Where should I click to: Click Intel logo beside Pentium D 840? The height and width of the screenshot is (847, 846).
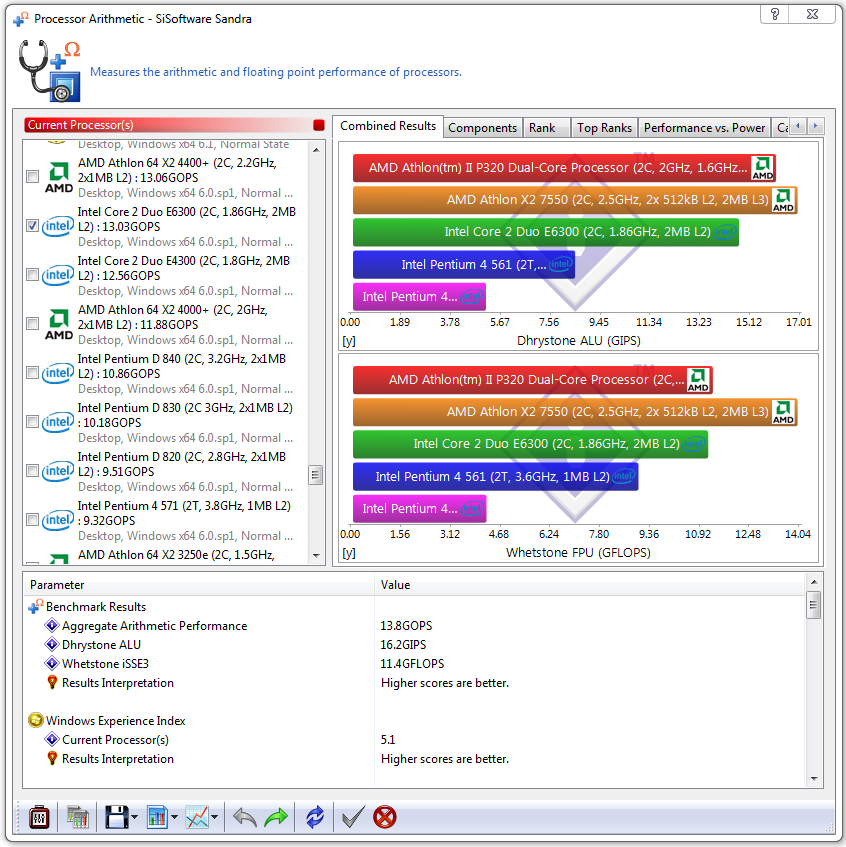tap(58, 373)
